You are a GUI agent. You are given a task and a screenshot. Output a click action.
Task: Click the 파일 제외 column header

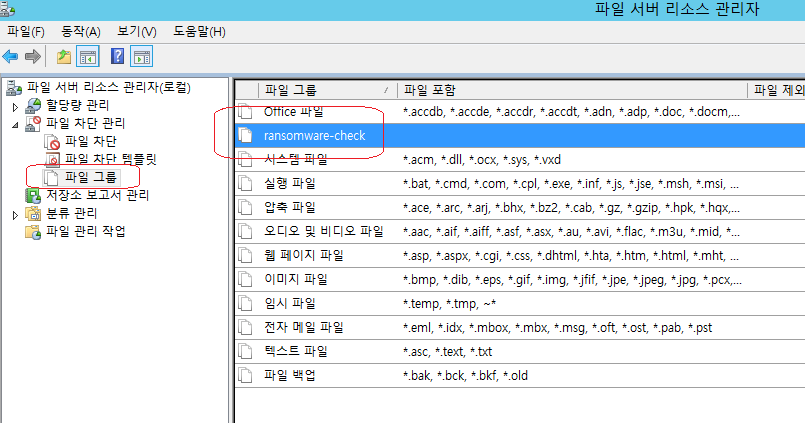tap(777, 90)
